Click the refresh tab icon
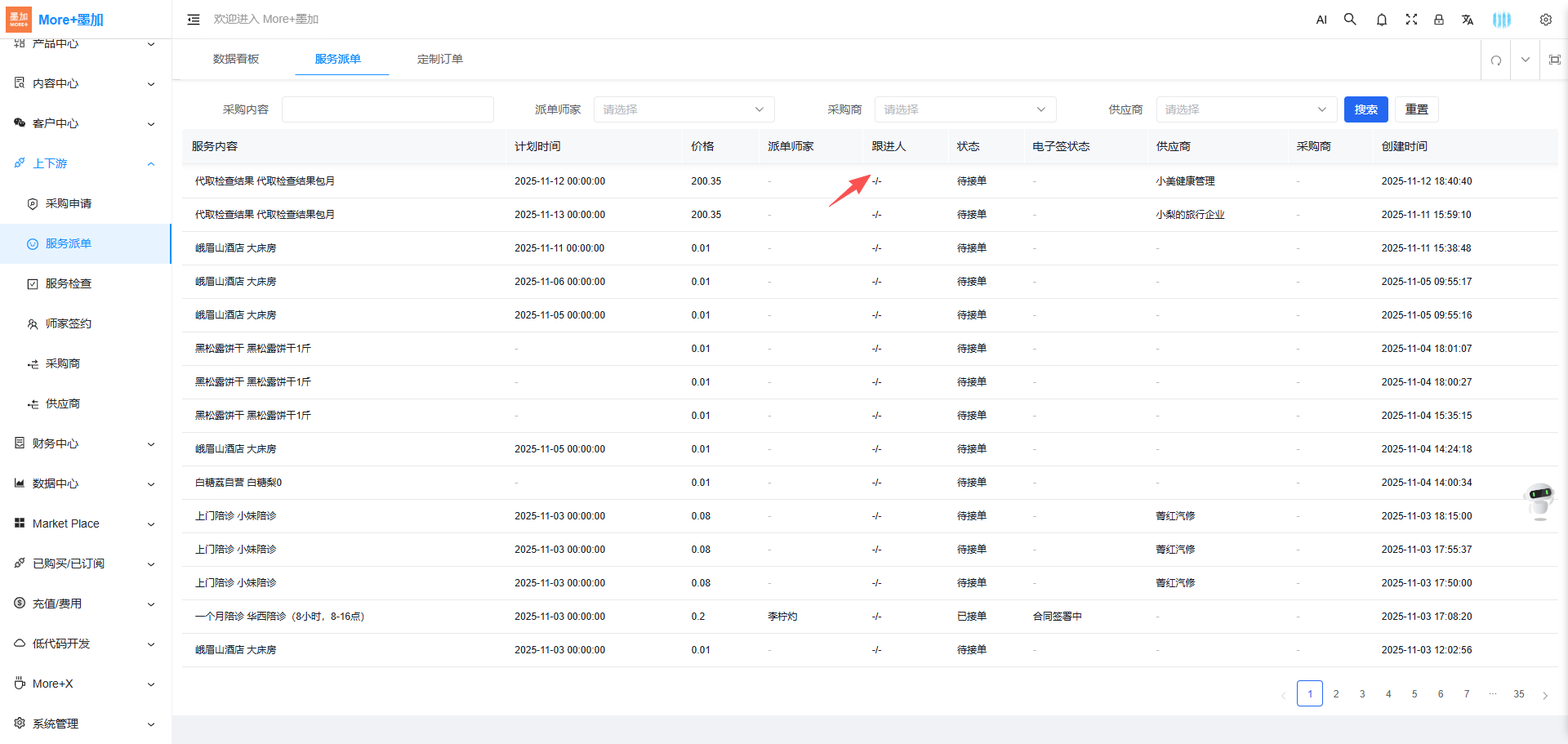Image resolution: width=1568 pixels, height=744 pixels. tap(1495, 60)
